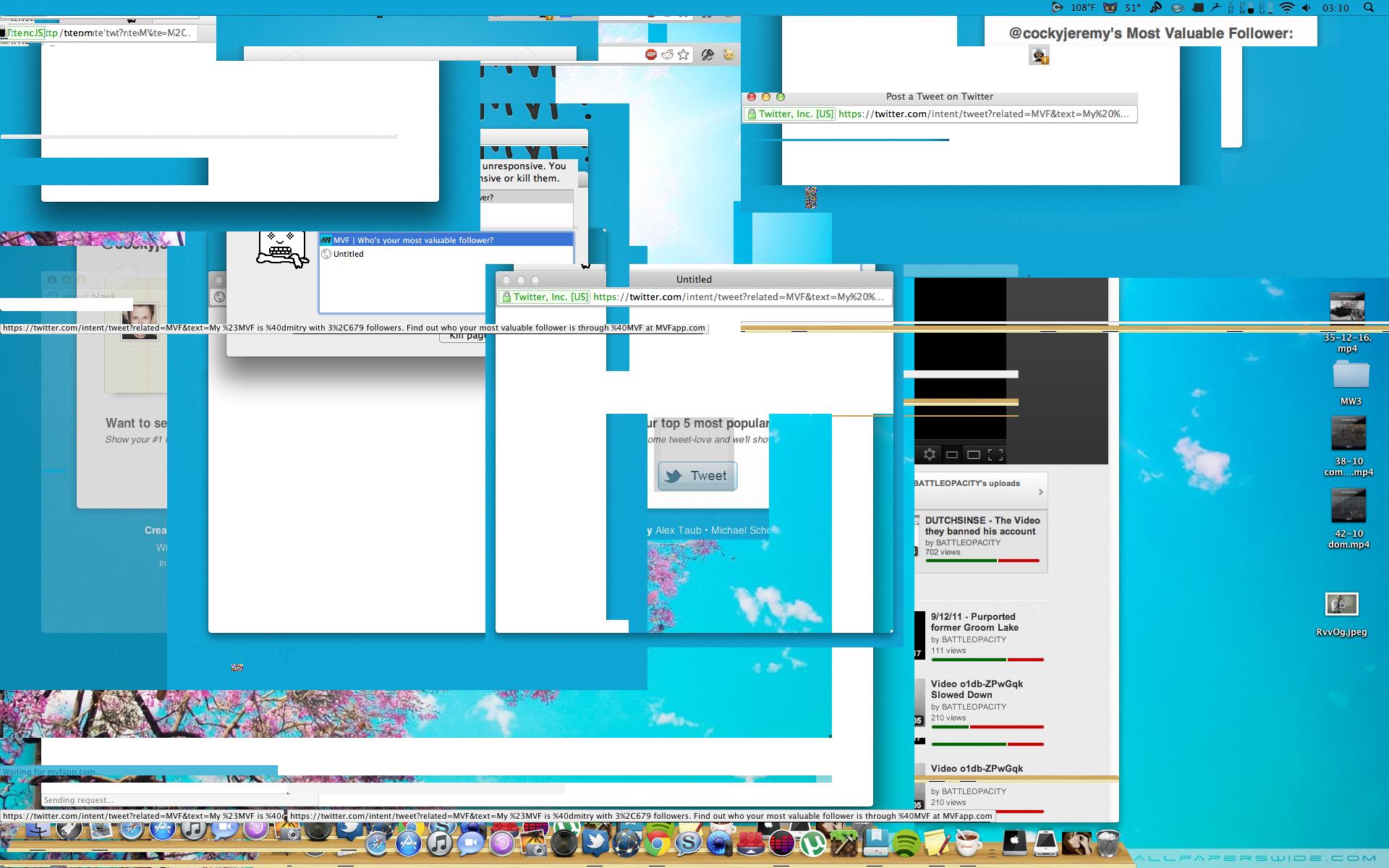Image resolution: width=1389 pixels, height=868 pixels.
Task: Open uTorrent from the Dock
Action: 813,843
